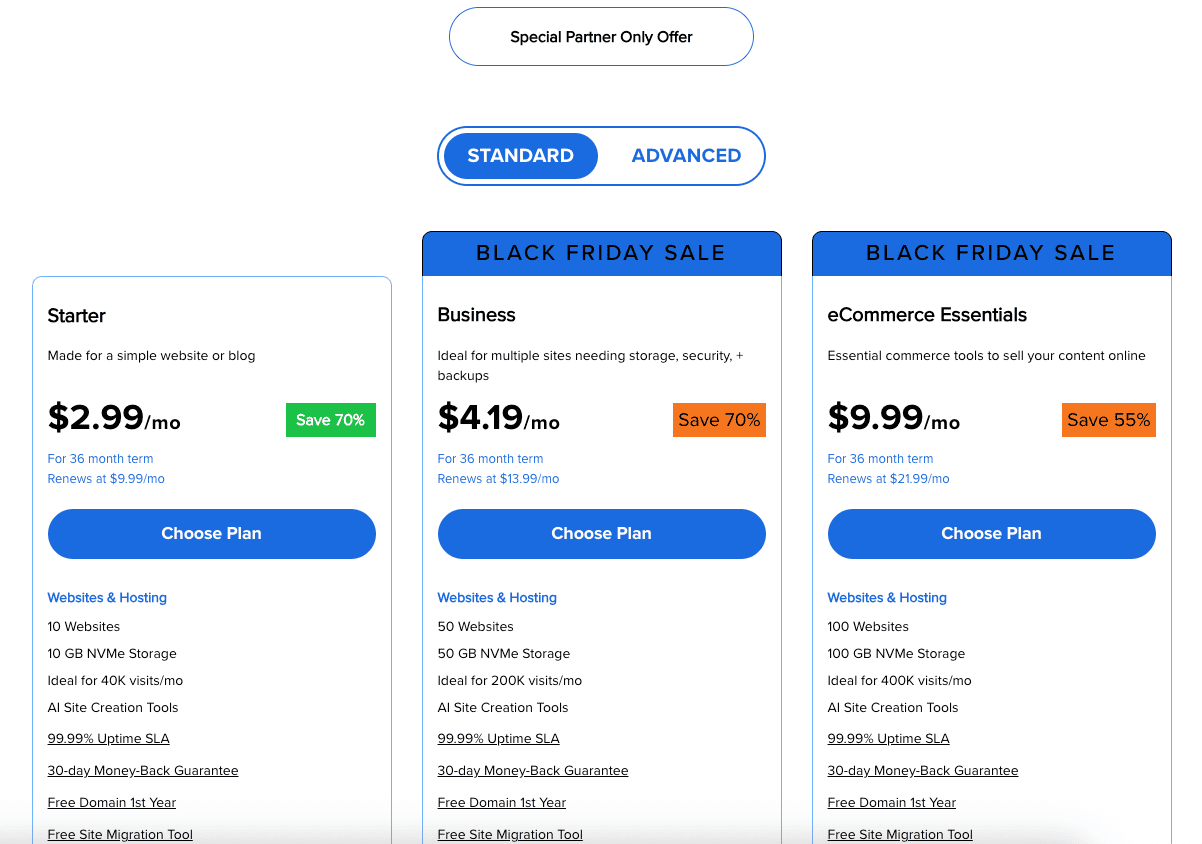Click the $2.99/mo price
Image resolution: width=1202 pixels, height=844 pixels.
tap(114, 417)
